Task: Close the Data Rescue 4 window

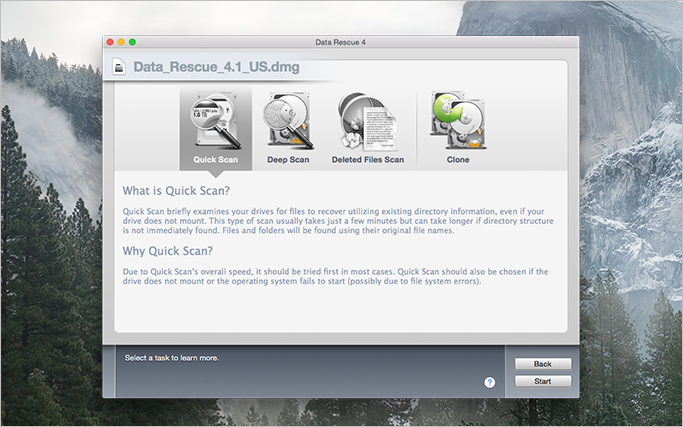Action: (110, 42)
